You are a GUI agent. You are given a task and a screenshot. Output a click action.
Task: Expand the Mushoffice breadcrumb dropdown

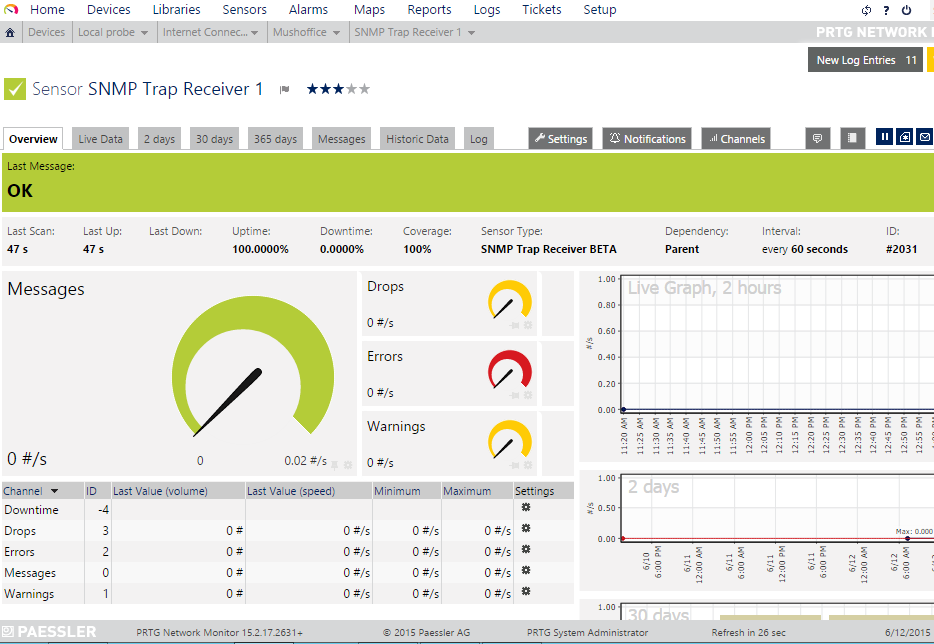[x=337, y=33]
